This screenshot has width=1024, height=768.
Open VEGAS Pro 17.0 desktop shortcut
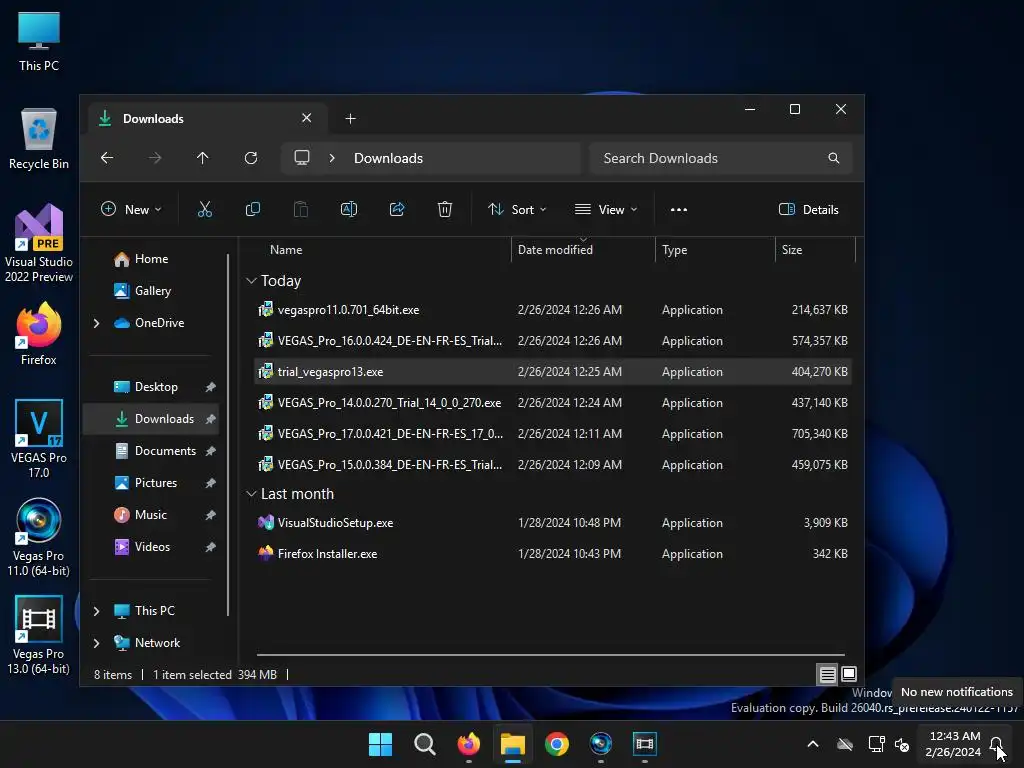pos(39,438)
